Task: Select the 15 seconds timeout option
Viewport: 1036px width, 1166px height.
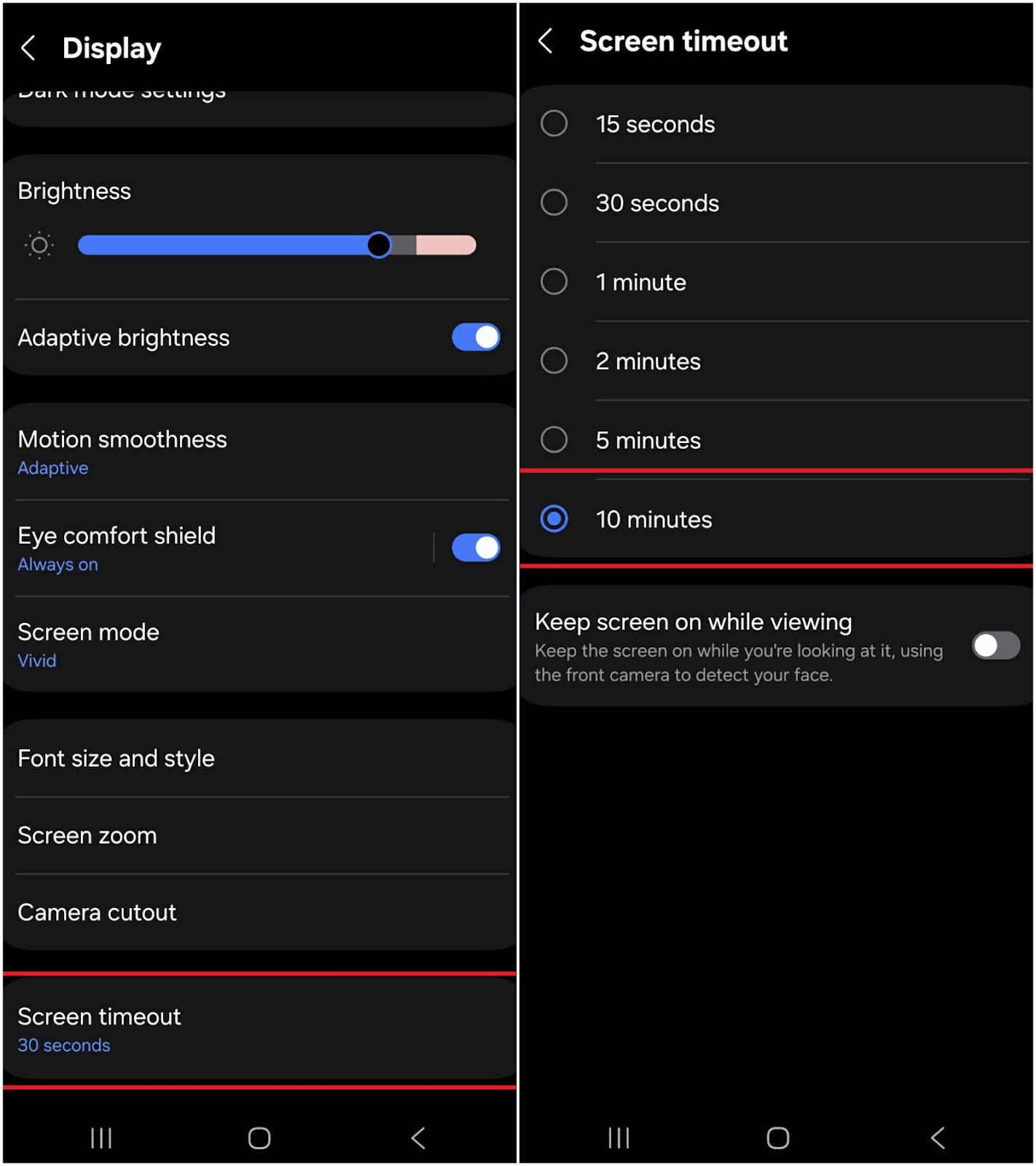Action: point(554,124)
